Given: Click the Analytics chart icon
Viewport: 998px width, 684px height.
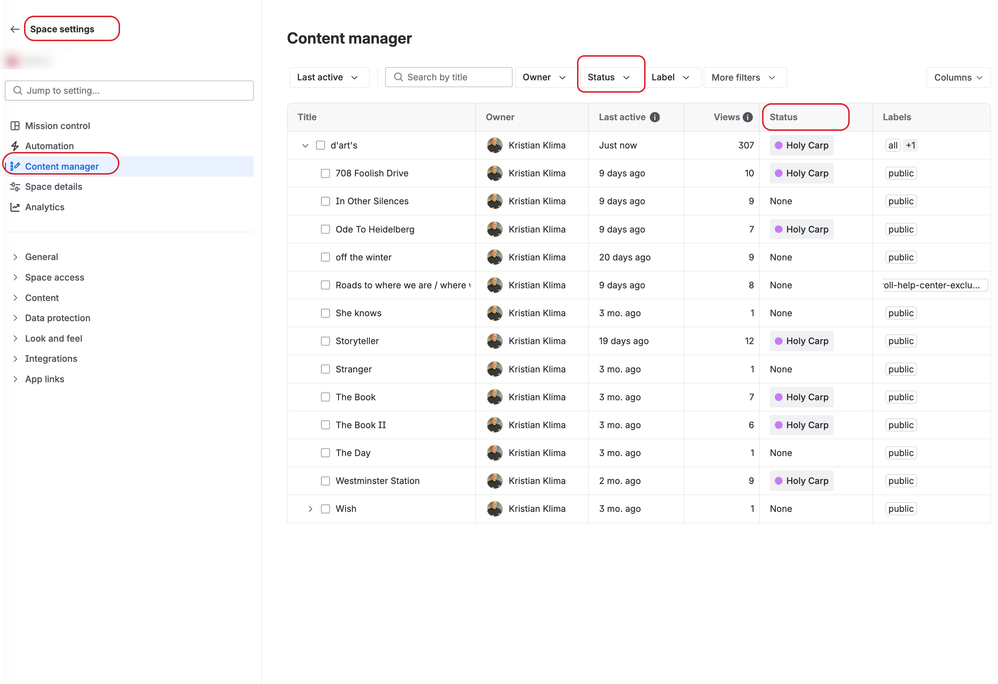Looking at the screenshot, I should [x=15, y=207].
